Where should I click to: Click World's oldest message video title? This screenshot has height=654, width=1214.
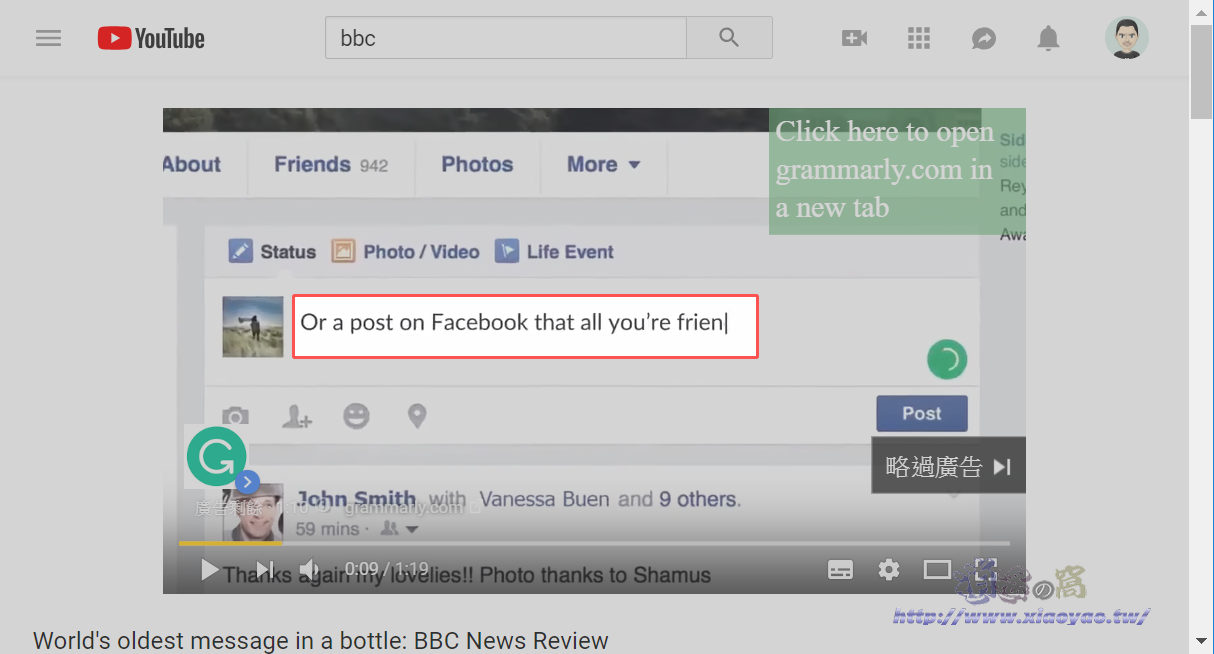tap(321, 640)
